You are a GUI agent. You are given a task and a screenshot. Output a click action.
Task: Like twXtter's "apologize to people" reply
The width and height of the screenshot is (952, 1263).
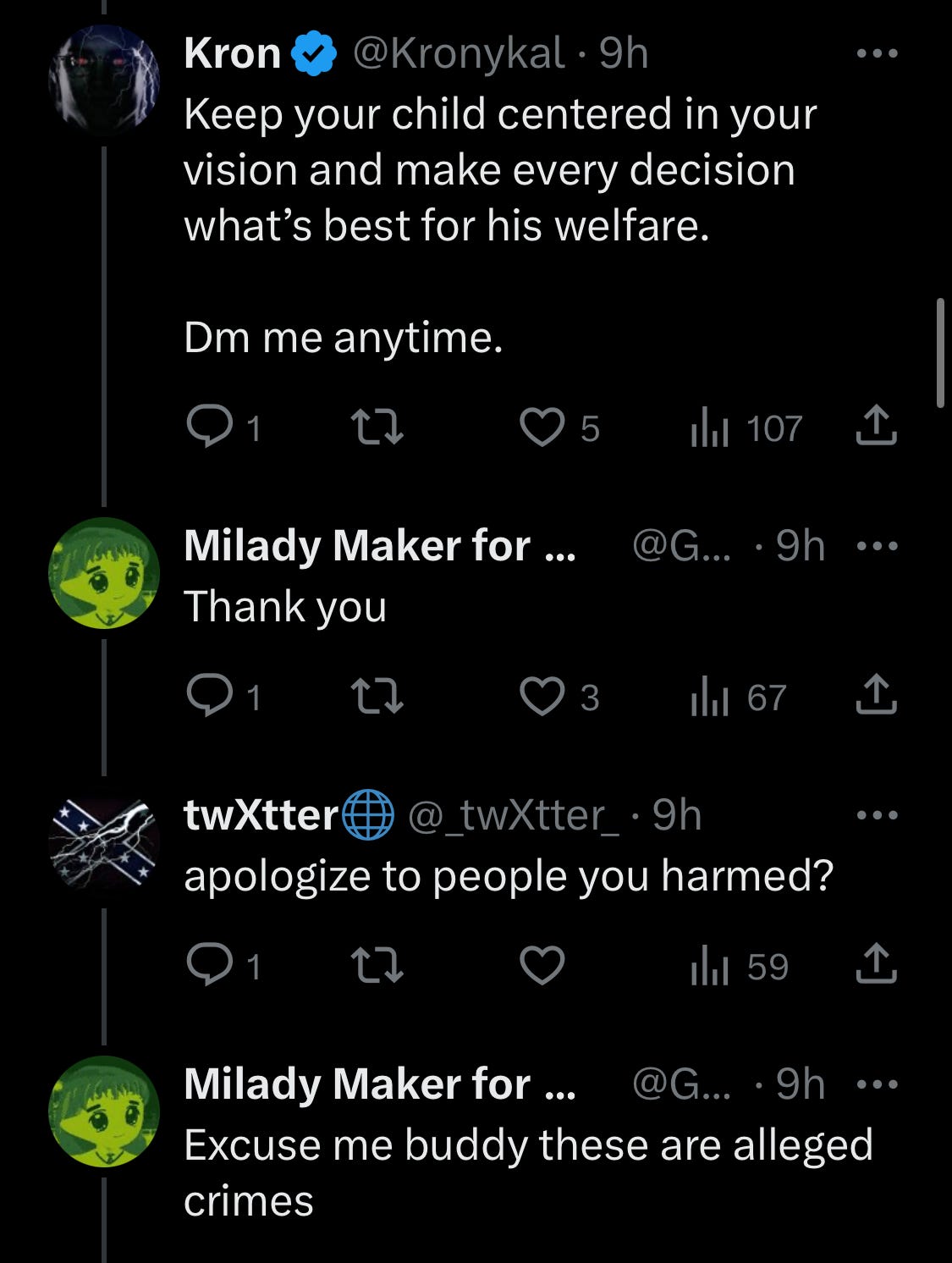click(x=542, y=966)
